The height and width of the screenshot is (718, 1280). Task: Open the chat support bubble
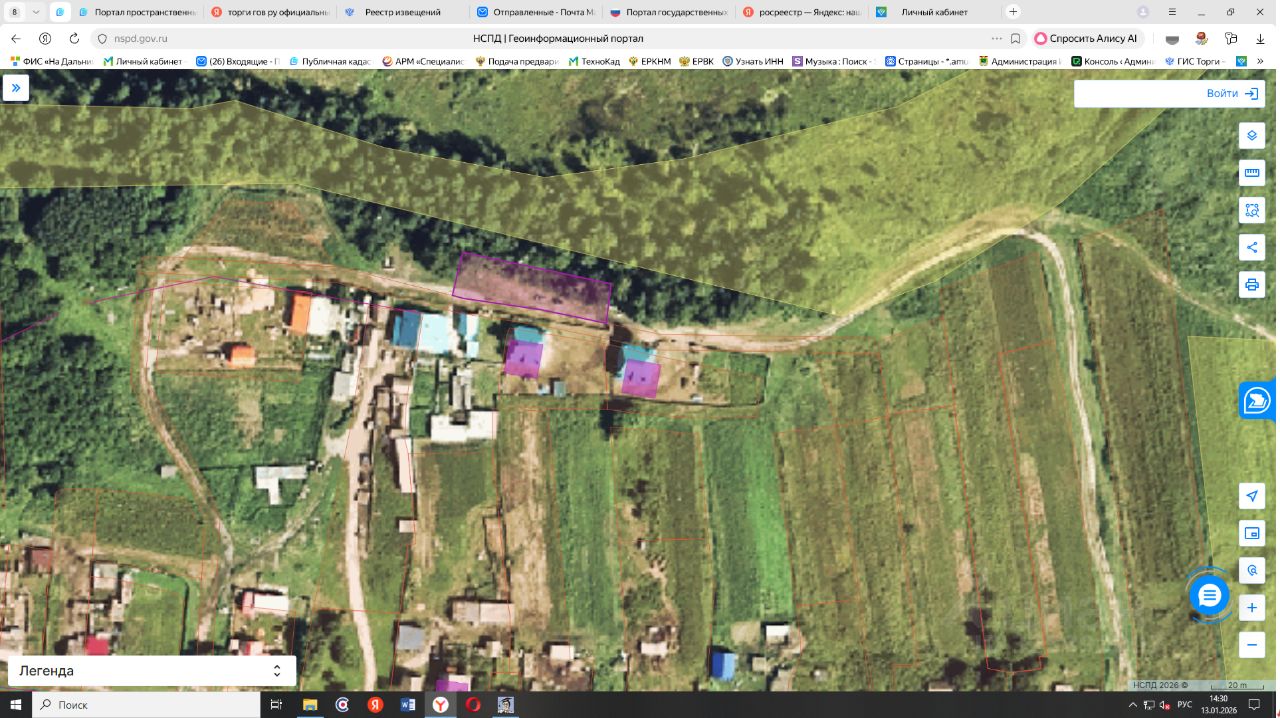pyautogui.click(x=1210, y=596)
